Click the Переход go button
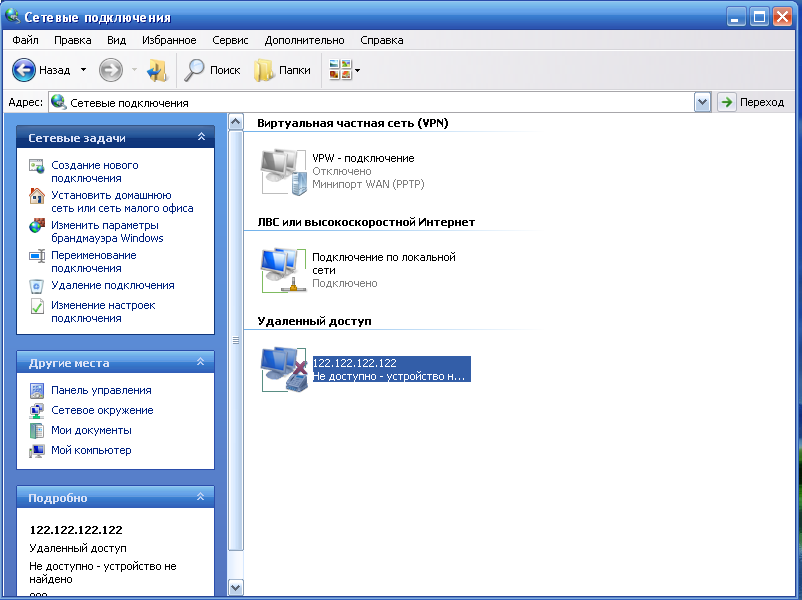802x600 pixels. tap(752, 102)
